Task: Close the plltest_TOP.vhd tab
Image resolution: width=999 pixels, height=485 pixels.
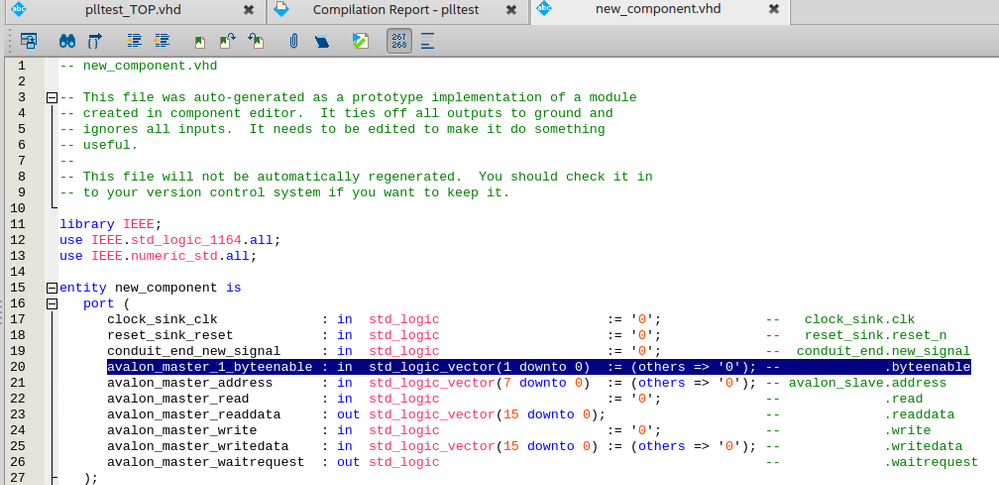Action: click(x=248, y=10)
